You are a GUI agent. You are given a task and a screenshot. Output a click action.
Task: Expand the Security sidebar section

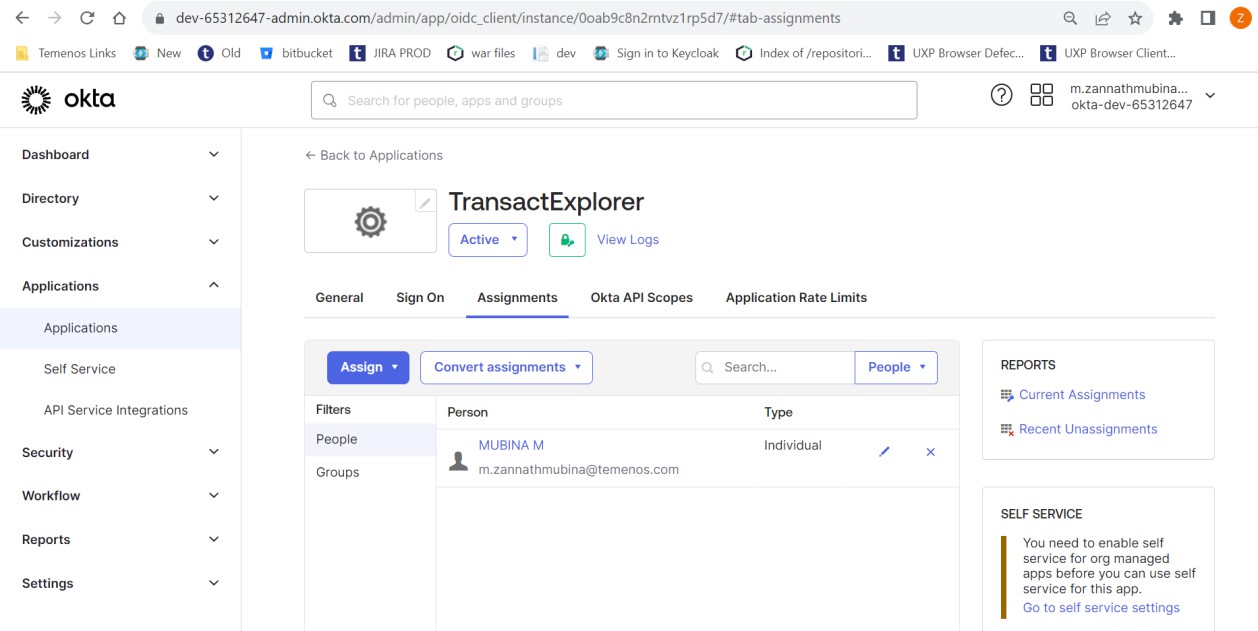click(120, 452)
